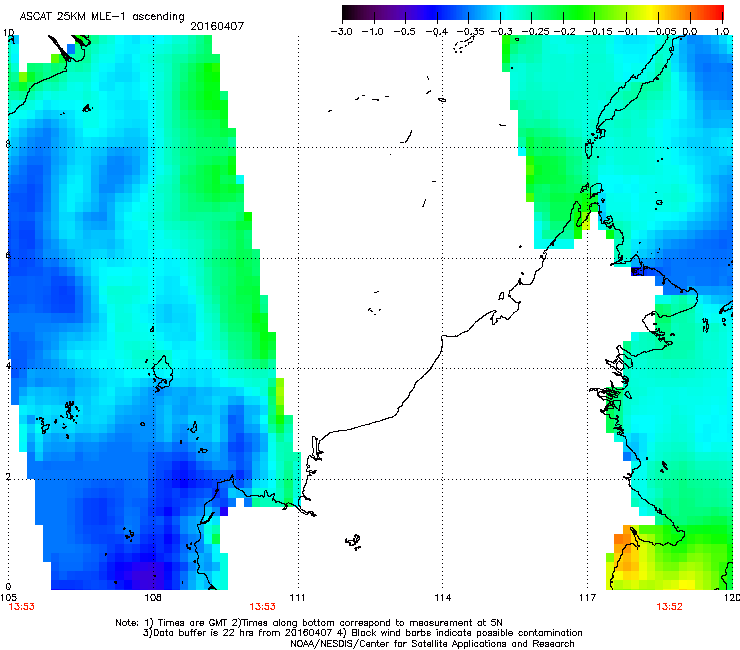Click the -1.0 color scale label

pyautogui.click(x=373, y=32)
